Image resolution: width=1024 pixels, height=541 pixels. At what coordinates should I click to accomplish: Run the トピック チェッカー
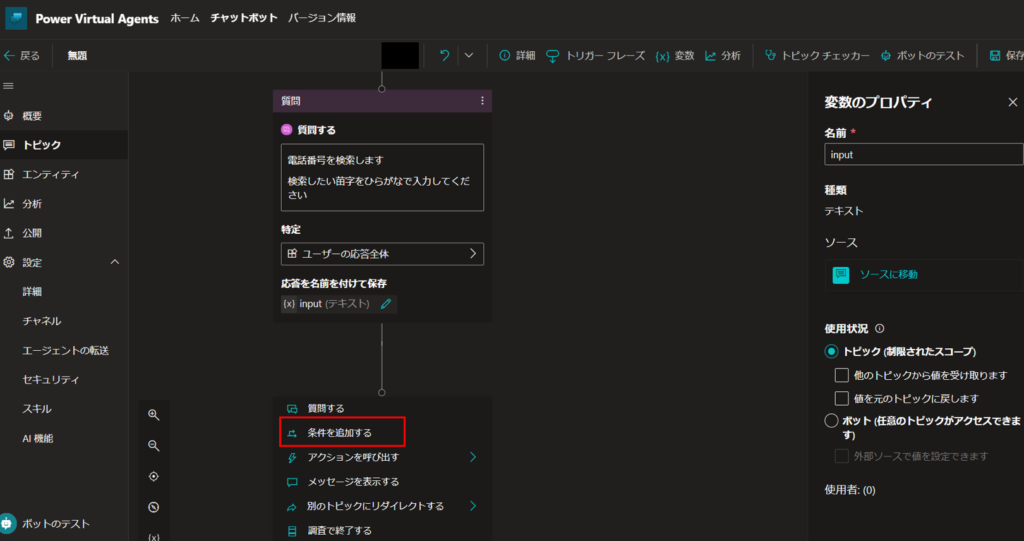coord(817,56)
